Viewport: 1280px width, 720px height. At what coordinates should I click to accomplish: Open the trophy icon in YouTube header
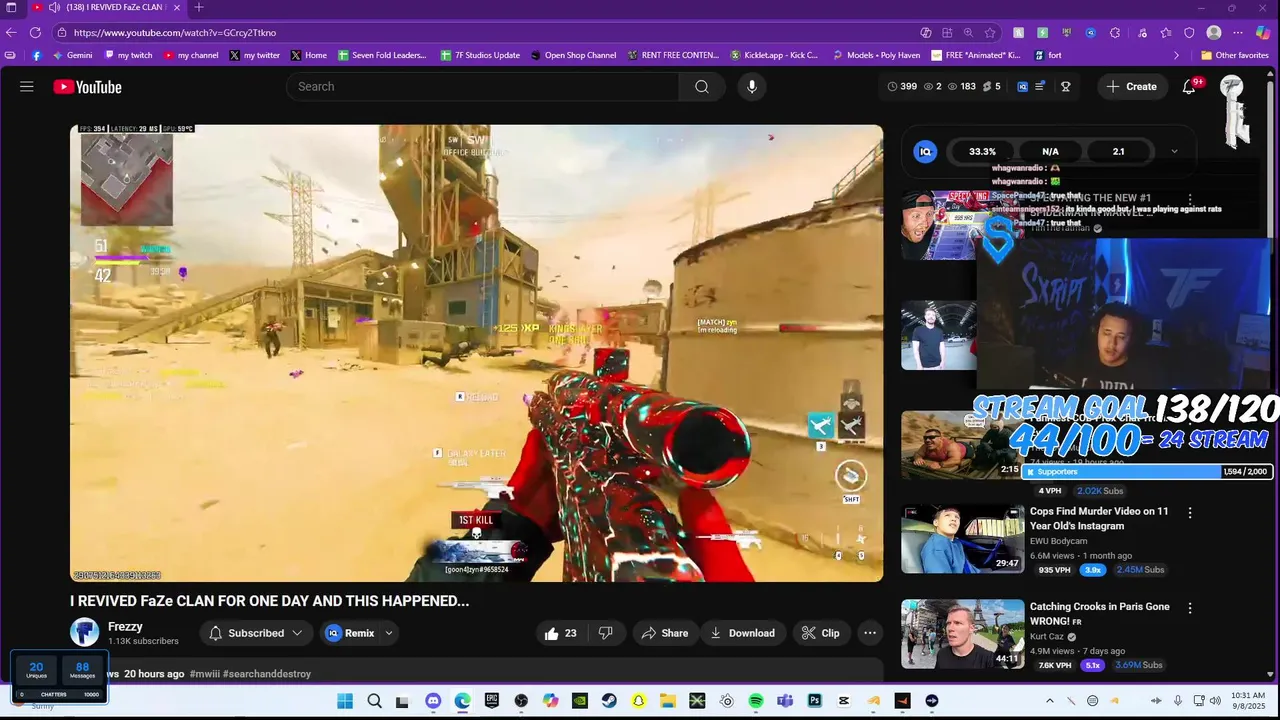[1066, 87]
